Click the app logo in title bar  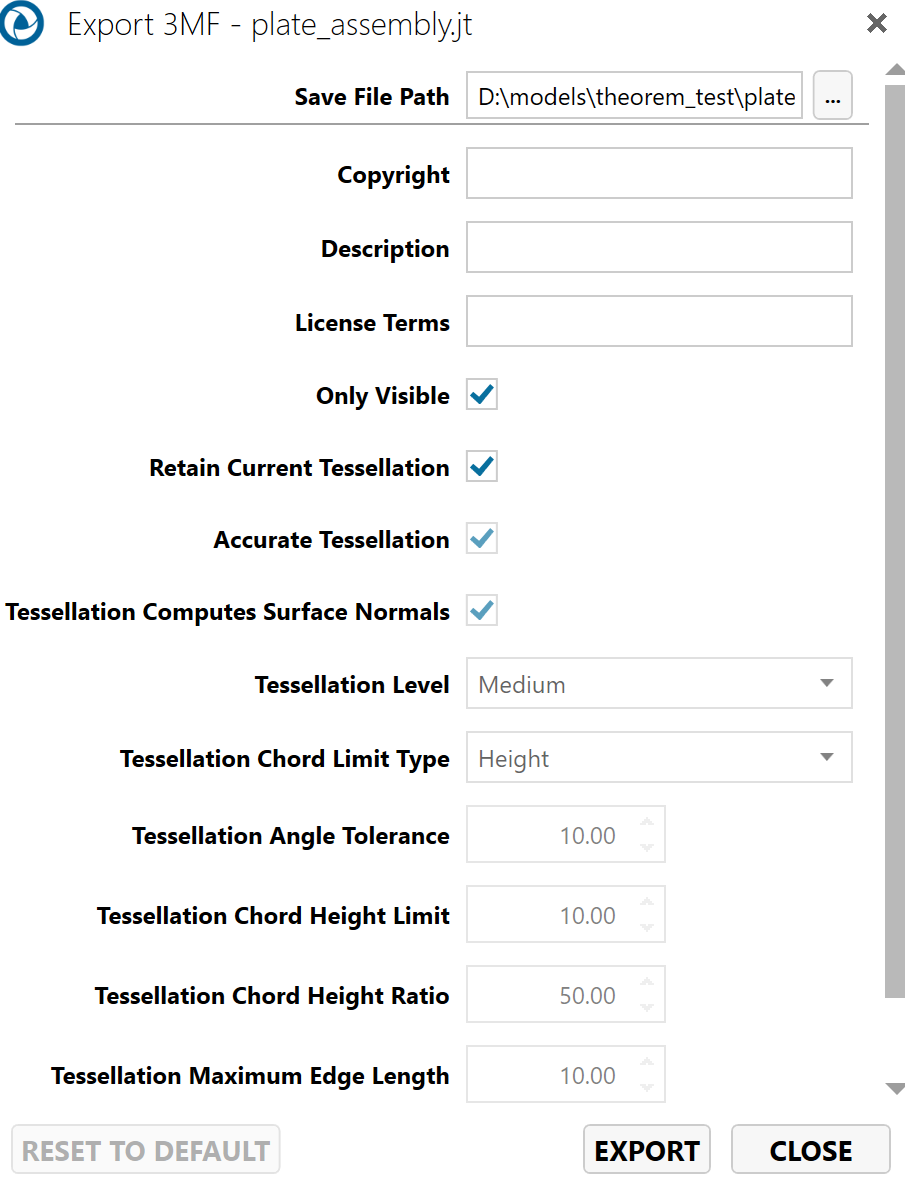coord(22,24)
